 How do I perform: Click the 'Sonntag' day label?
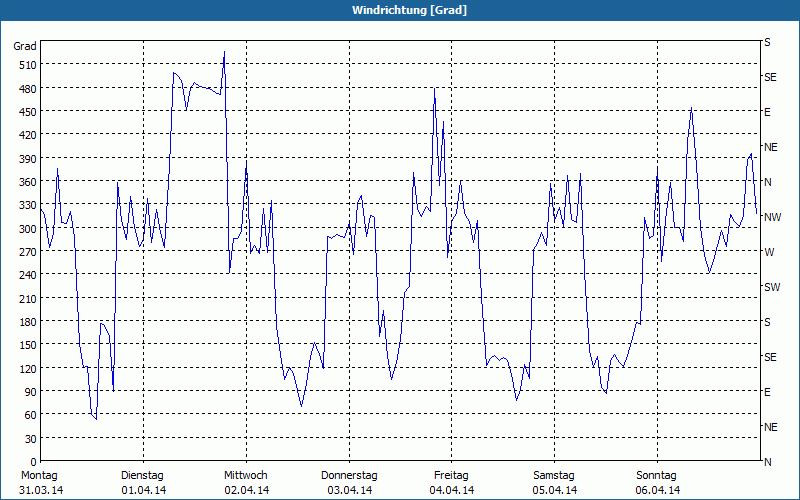point(657,476)
